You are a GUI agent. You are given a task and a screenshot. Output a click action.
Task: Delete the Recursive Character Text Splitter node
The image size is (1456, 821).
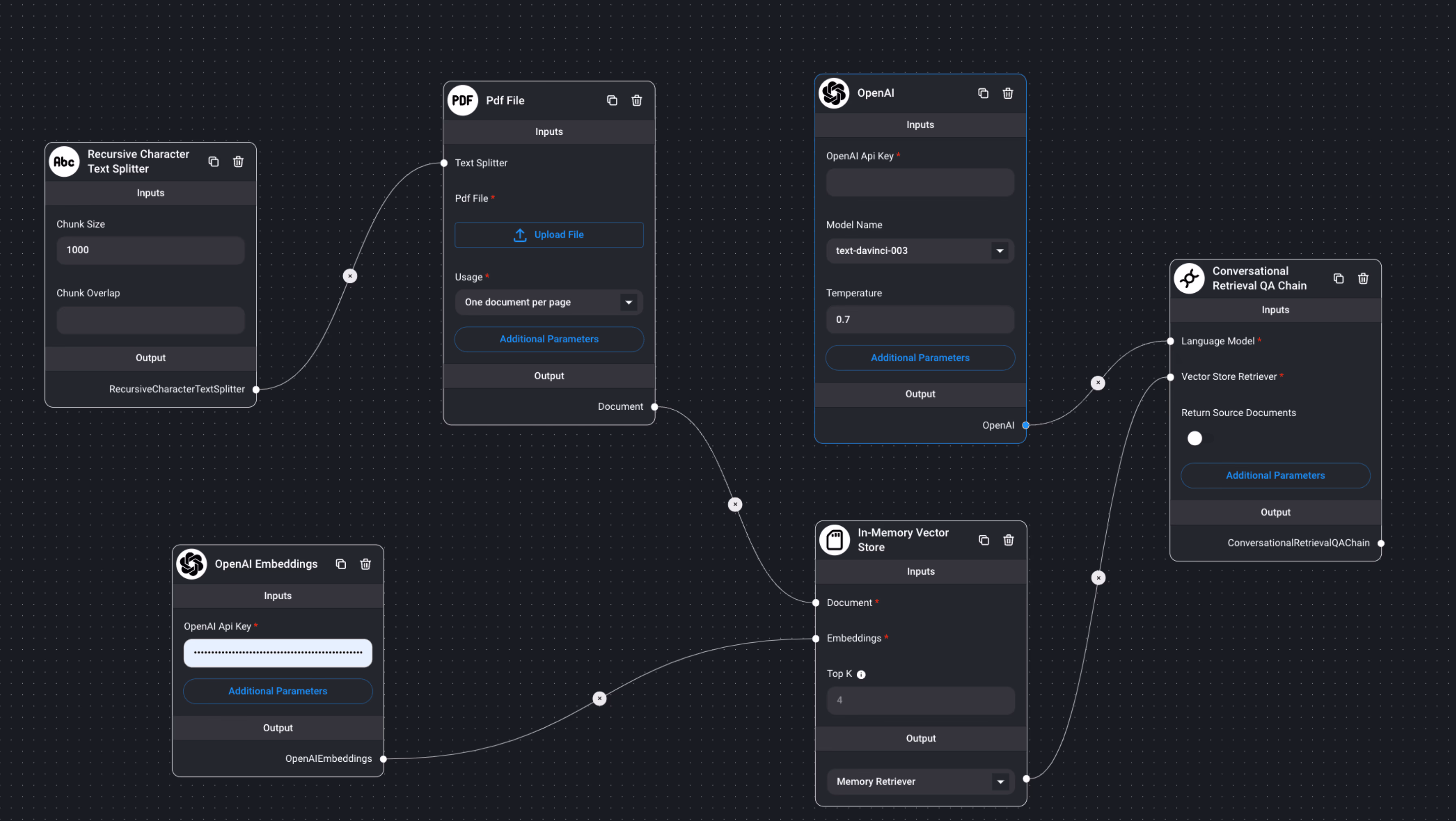tap(238, 162)
